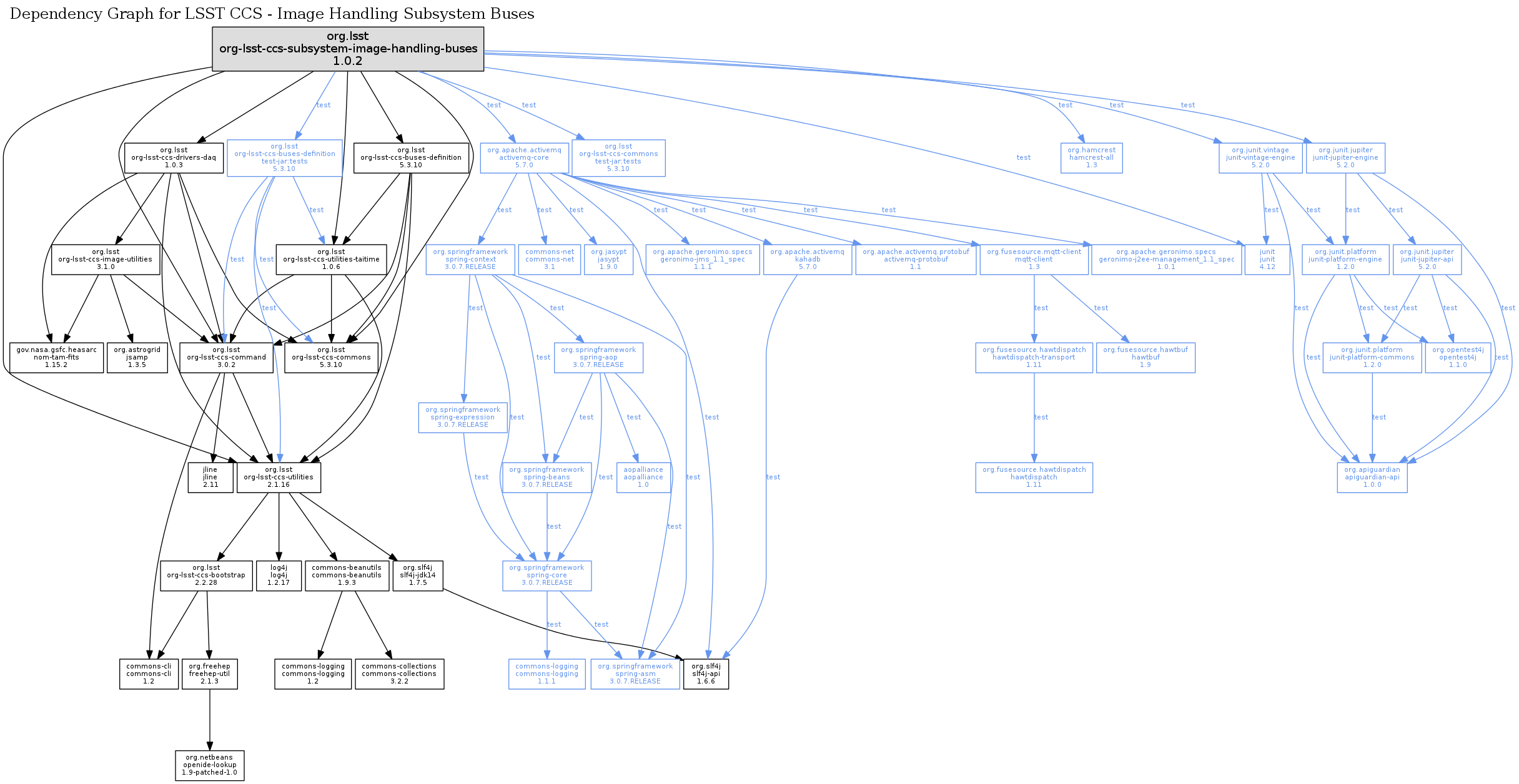Select the apiguardian-api 1.0.0 node
The height and width of the screenshot is (784, 1519).
pos(1372,478)
